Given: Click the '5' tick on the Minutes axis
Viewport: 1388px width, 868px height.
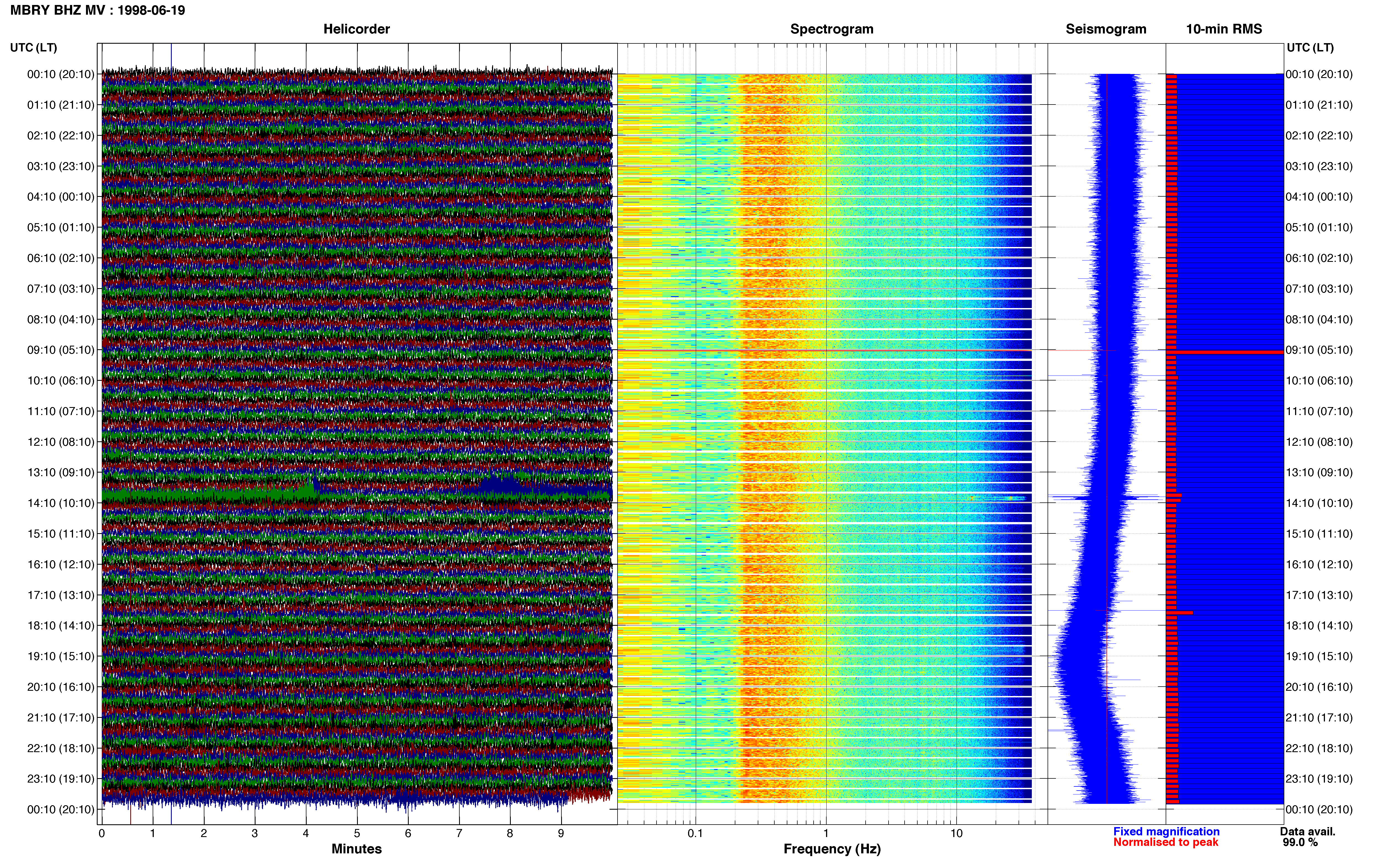Looking at the screenshot, I should tap(357, 833).
